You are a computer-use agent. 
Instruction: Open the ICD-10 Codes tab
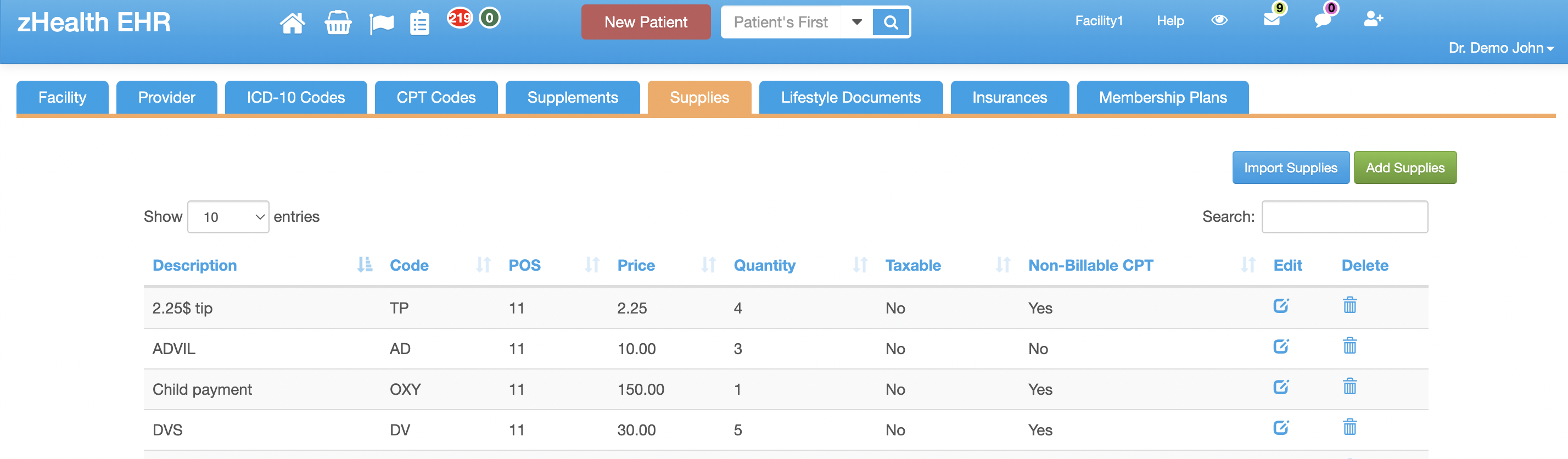296,97
